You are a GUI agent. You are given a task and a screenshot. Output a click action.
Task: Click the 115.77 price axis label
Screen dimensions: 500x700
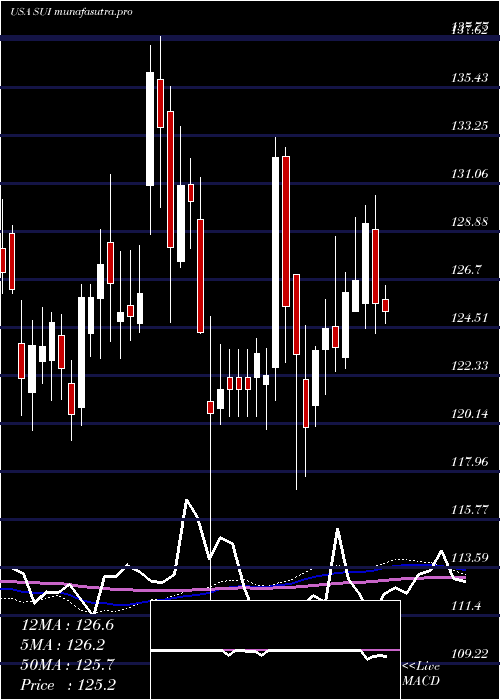pyautogui.click(x=469, y=509)
